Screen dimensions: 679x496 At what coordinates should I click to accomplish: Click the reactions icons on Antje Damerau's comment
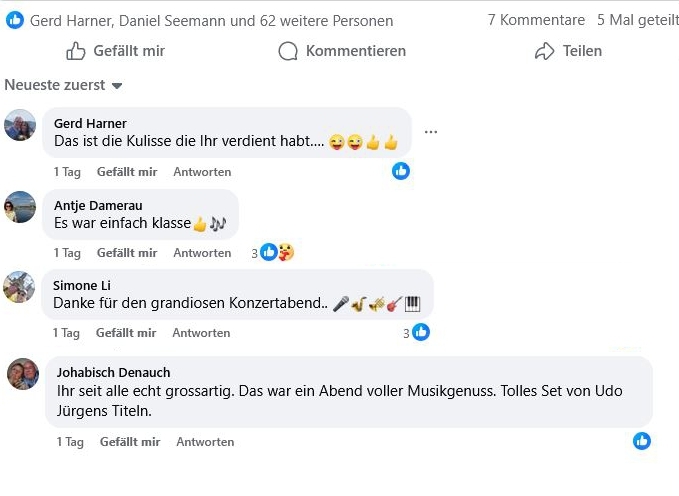pyautogui.click(x=277, y=252)
